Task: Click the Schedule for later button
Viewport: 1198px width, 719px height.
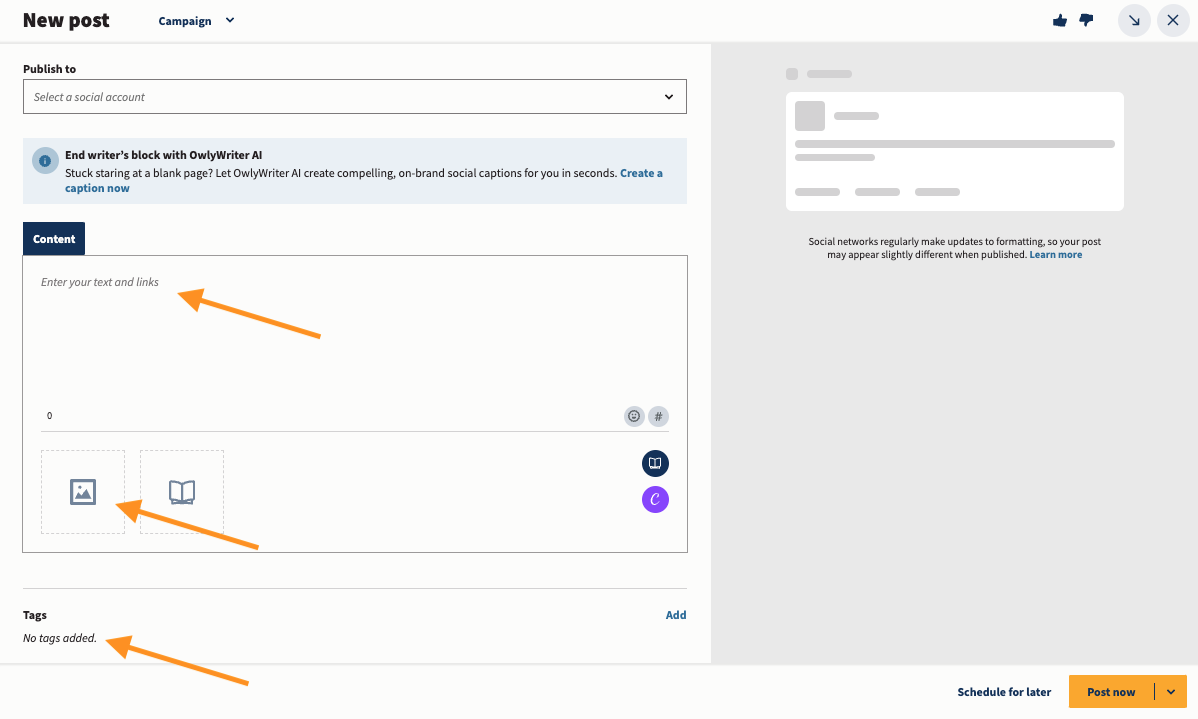Action: pyautogui.click(x=1004, y=692)
